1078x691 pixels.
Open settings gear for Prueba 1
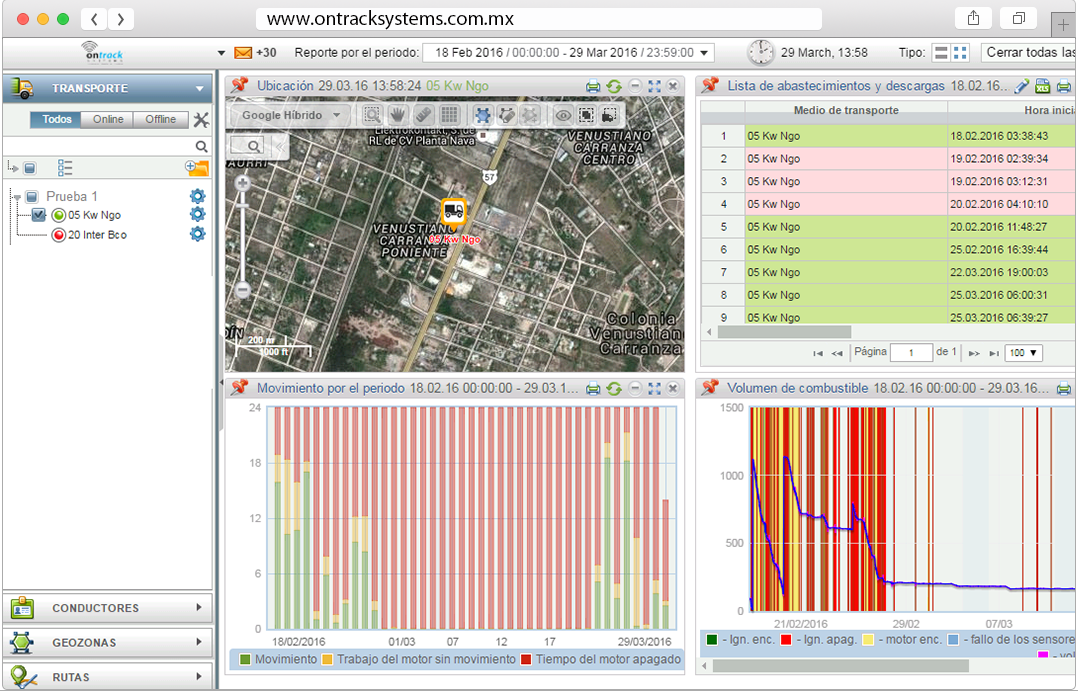point(197,196)
